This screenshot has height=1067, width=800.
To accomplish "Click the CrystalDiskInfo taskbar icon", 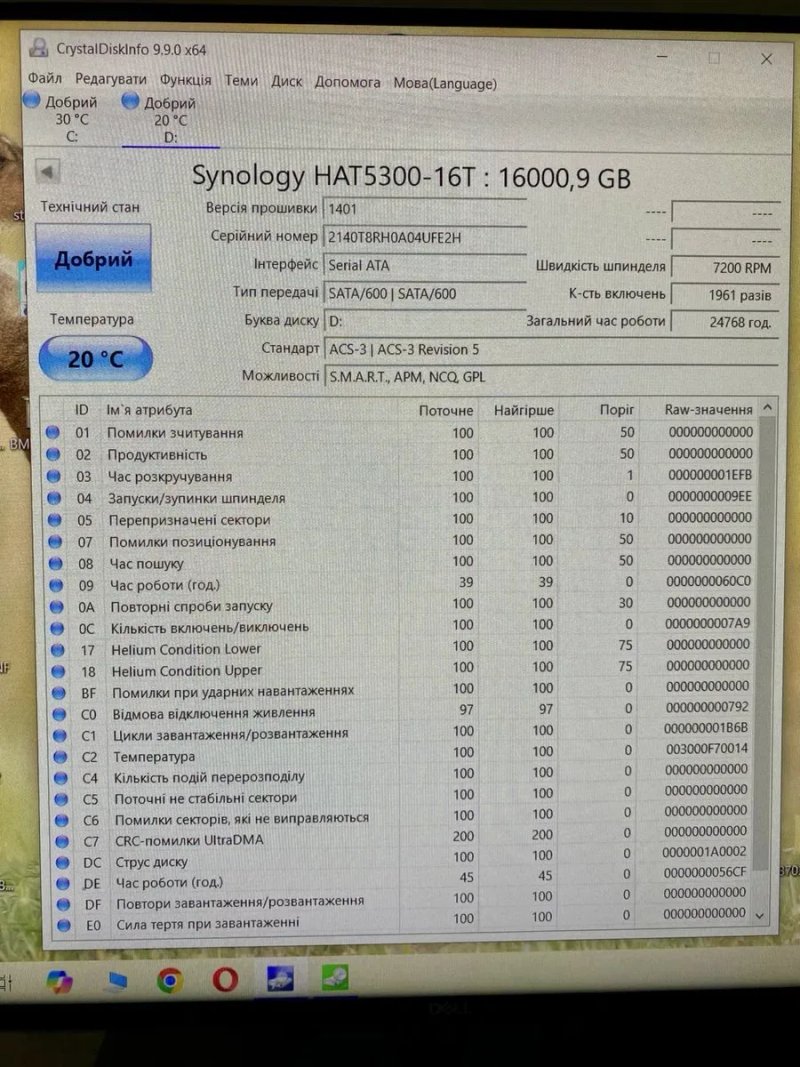I will click(280, 979).
